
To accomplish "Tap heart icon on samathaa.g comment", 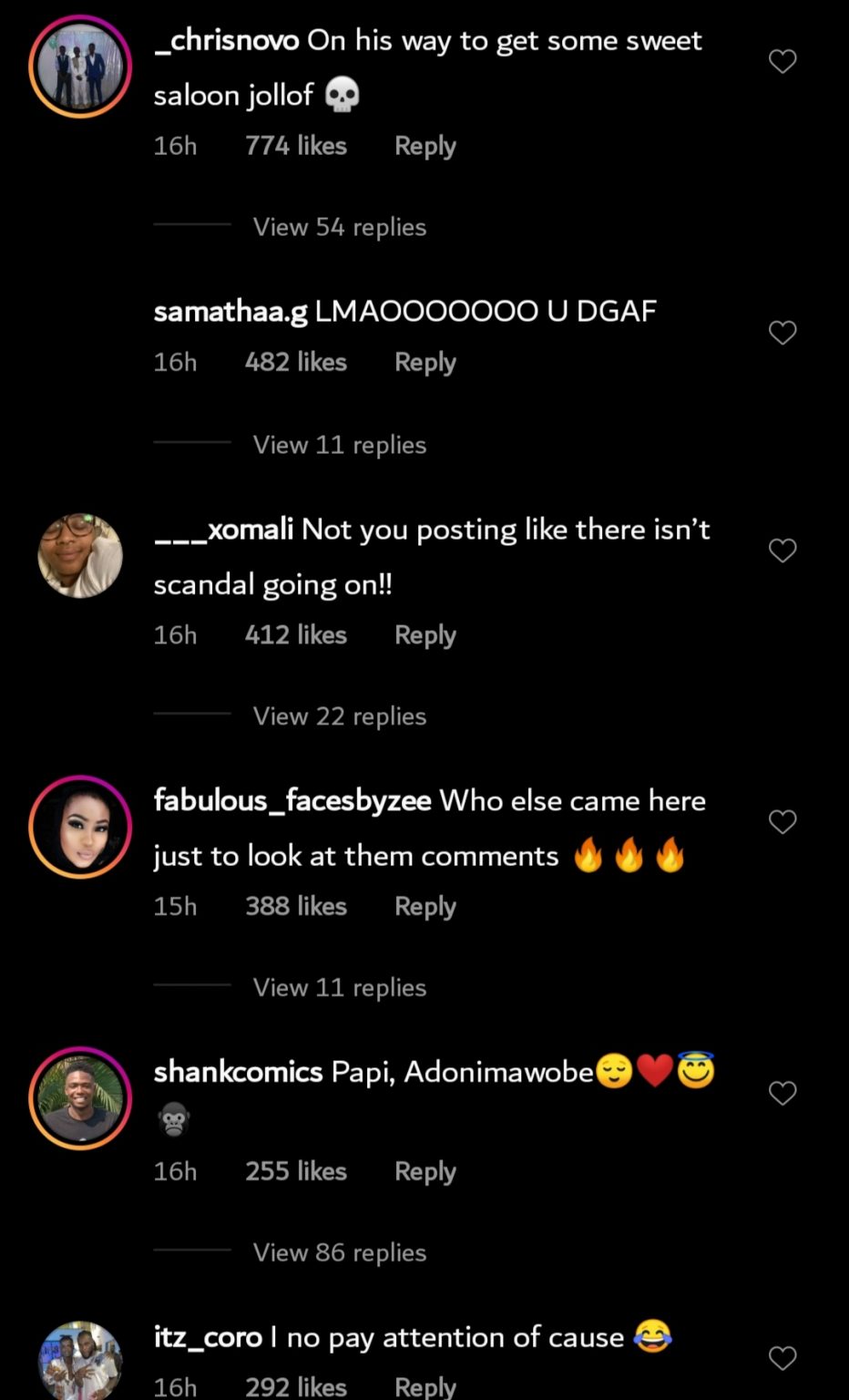I will click(783, 333).
